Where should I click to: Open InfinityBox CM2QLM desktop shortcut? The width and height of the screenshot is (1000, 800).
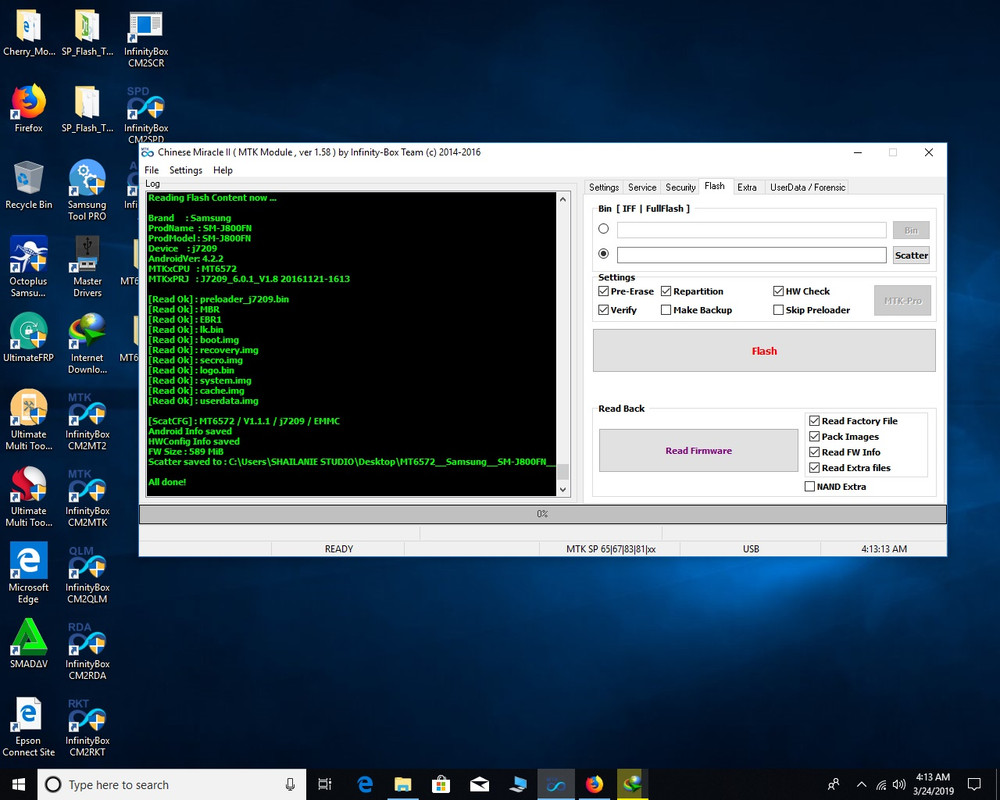click(87, 565)
